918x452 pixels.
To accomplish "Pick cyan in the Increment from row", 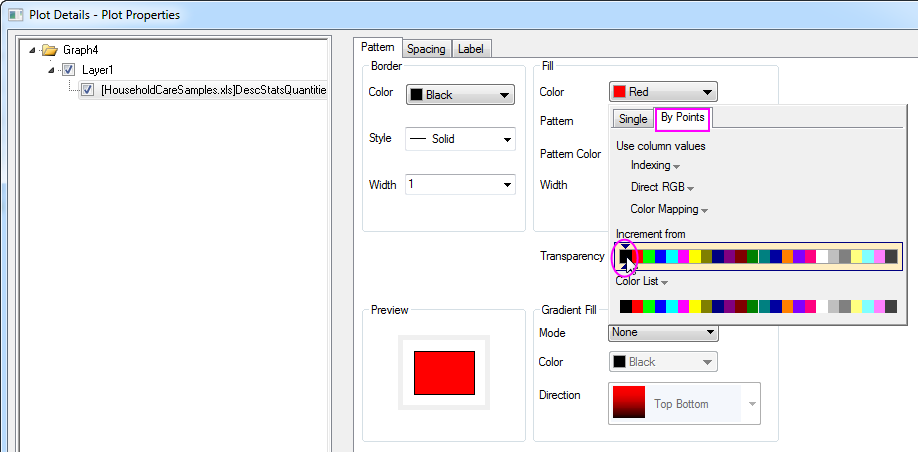I will (672, 256).
